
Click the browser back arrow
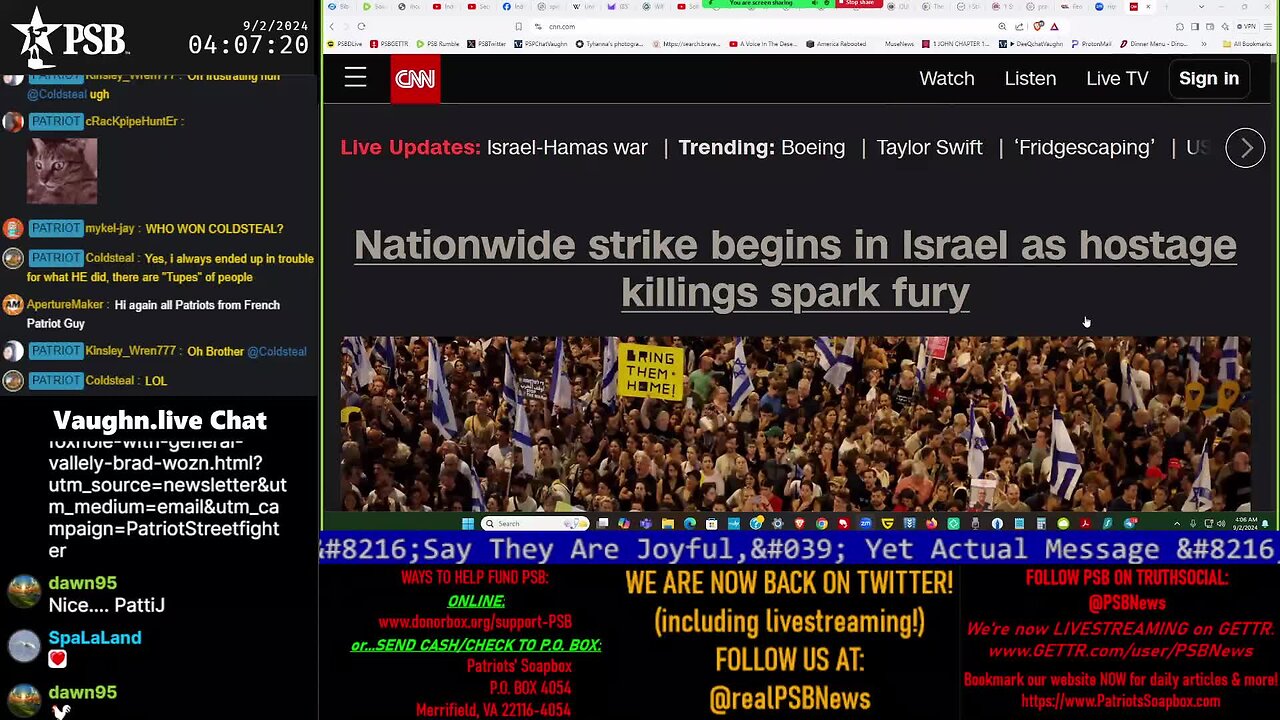[331, 26]
